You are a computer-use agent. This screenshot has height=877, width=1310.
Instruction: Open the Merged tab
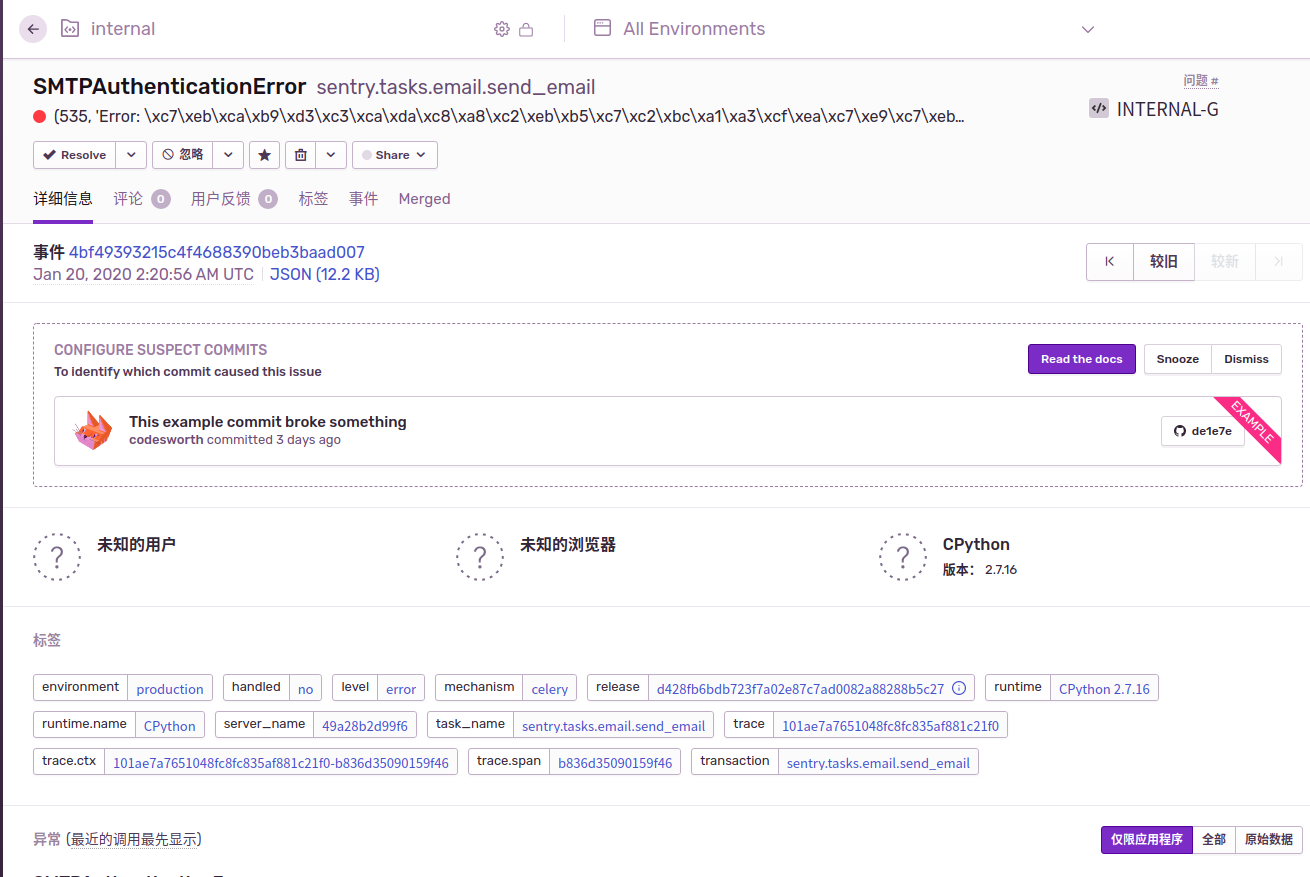(x=424, y=199)
